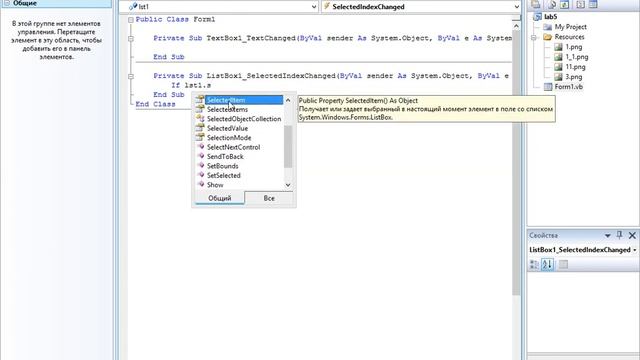Collapse the TextBox1_TextChanged sub outline

point(131,39)
